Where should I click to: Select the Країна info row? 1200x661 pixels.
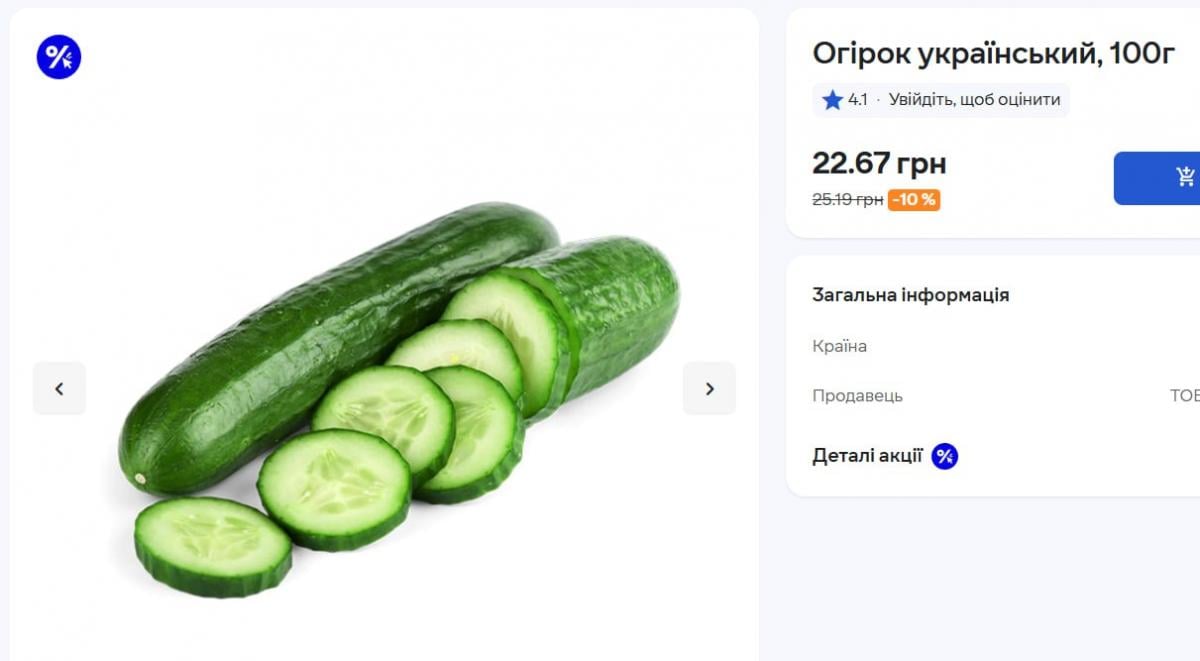pyautogui.click(x=840, y=346)
